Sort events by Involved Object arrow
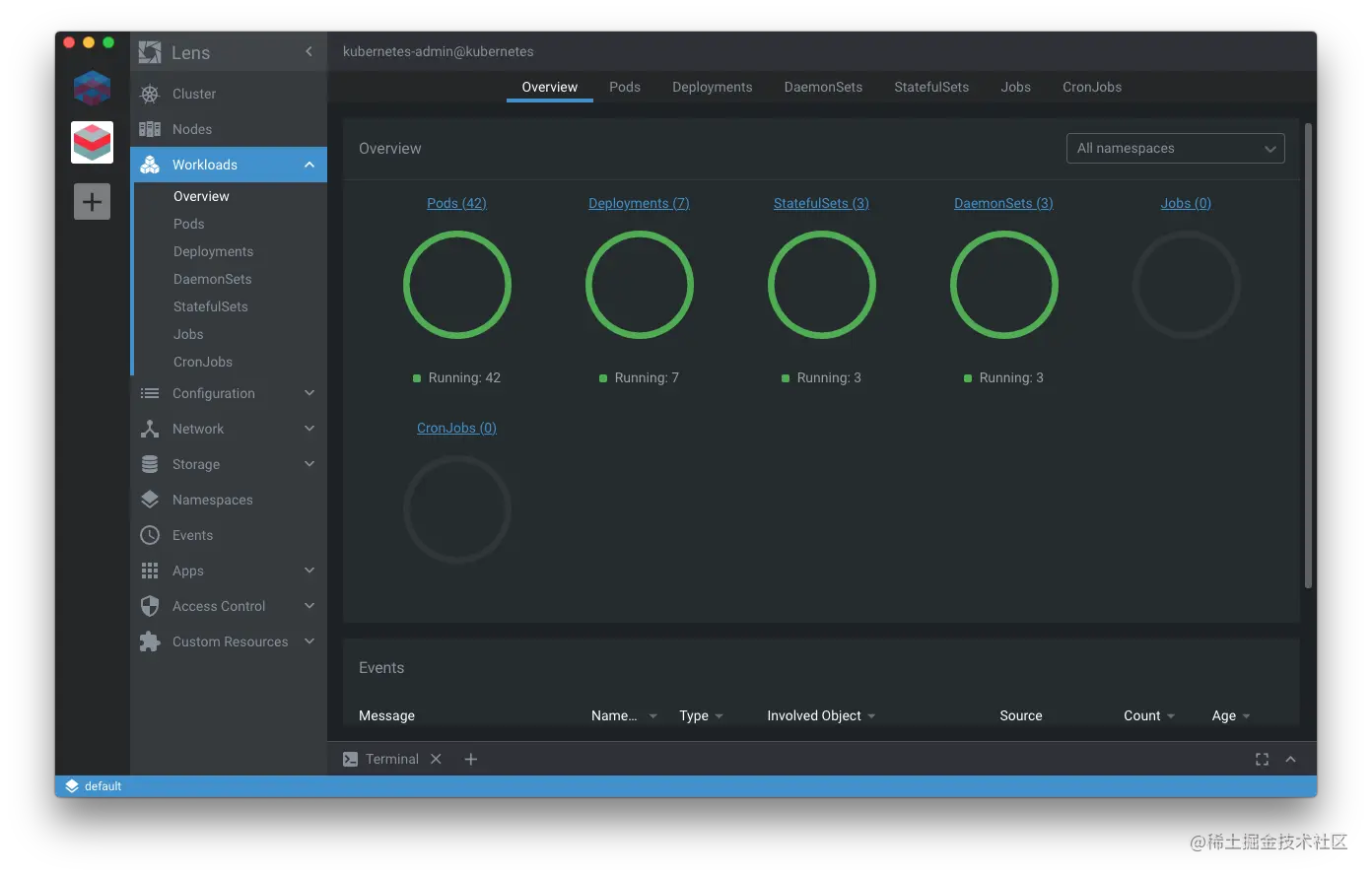 tap(871, 716)
